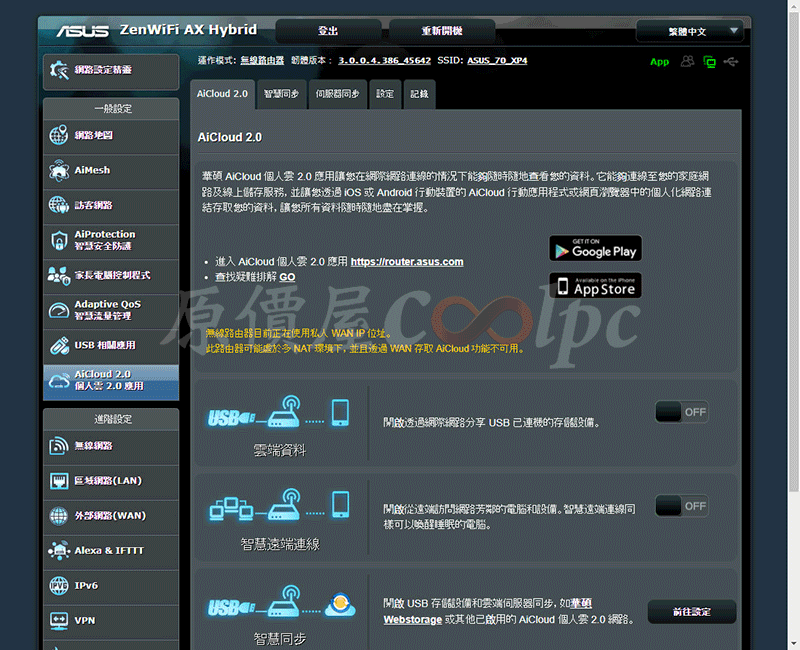Click the 無線路由器 operation mode link

(x=262, y=61)
